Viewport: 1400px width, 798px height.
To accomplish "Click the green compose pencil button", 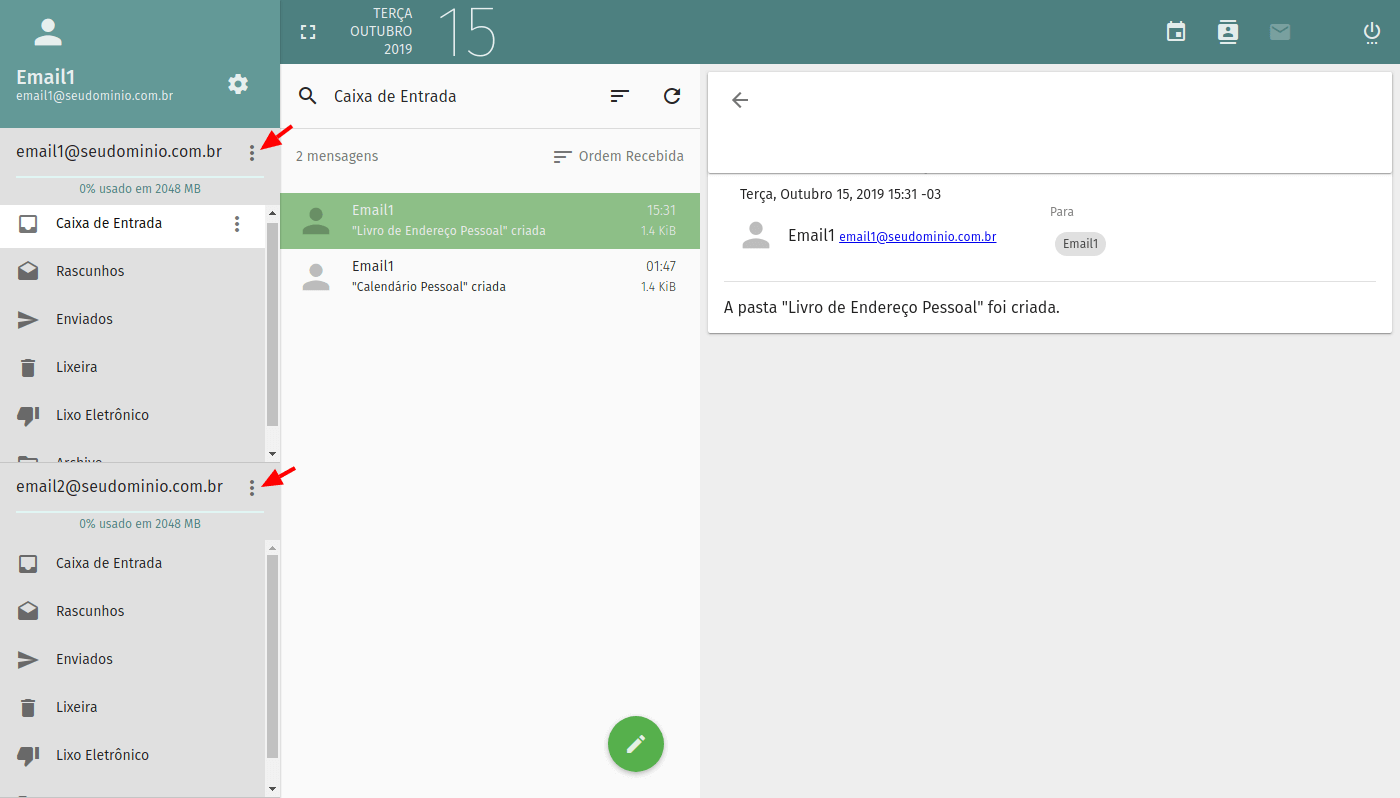I will [x=636, y=744].
